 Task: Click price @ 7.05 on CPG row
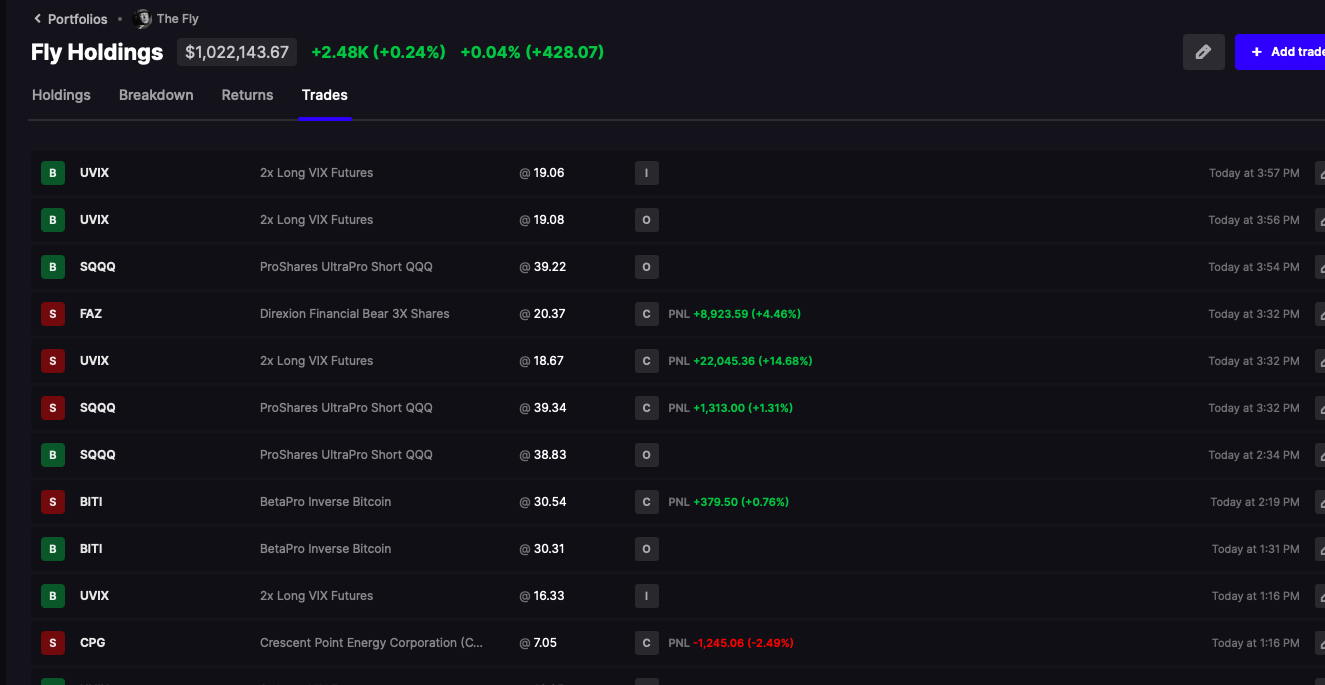click(x=536, y=643)
